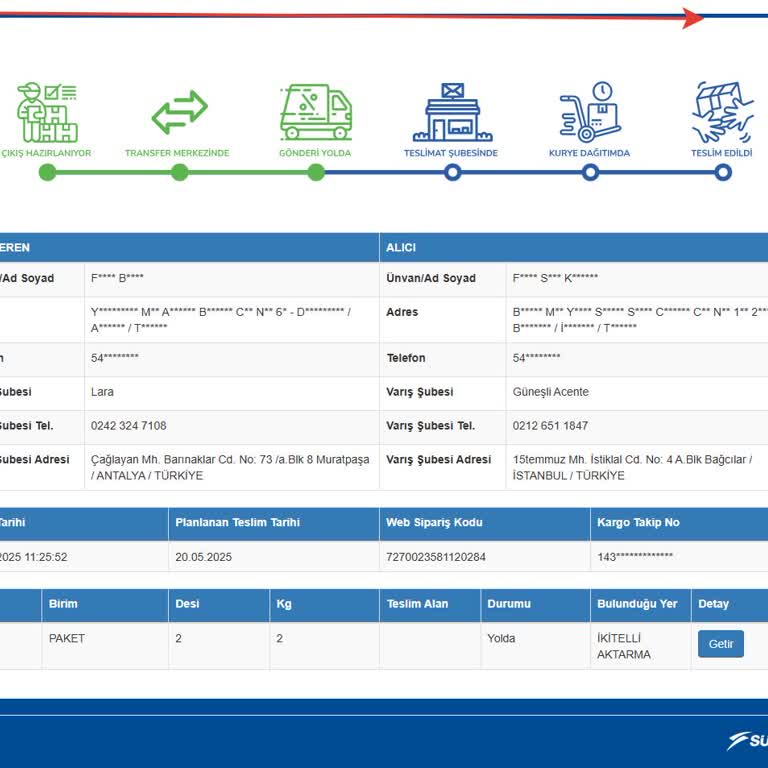768x768 pixels.
Task: Click the Güneşli Acente branch name
Action: tap(551, 392)
